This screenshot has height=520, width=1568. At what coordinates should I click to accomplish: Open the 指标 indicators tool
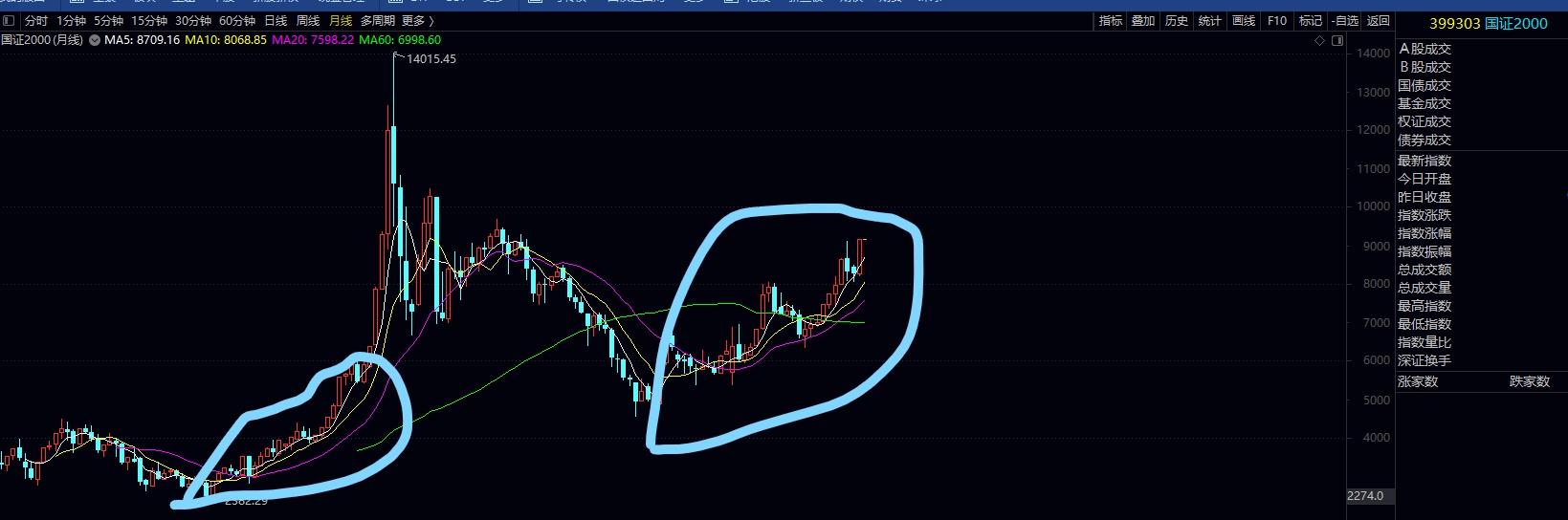point(1111,20)
